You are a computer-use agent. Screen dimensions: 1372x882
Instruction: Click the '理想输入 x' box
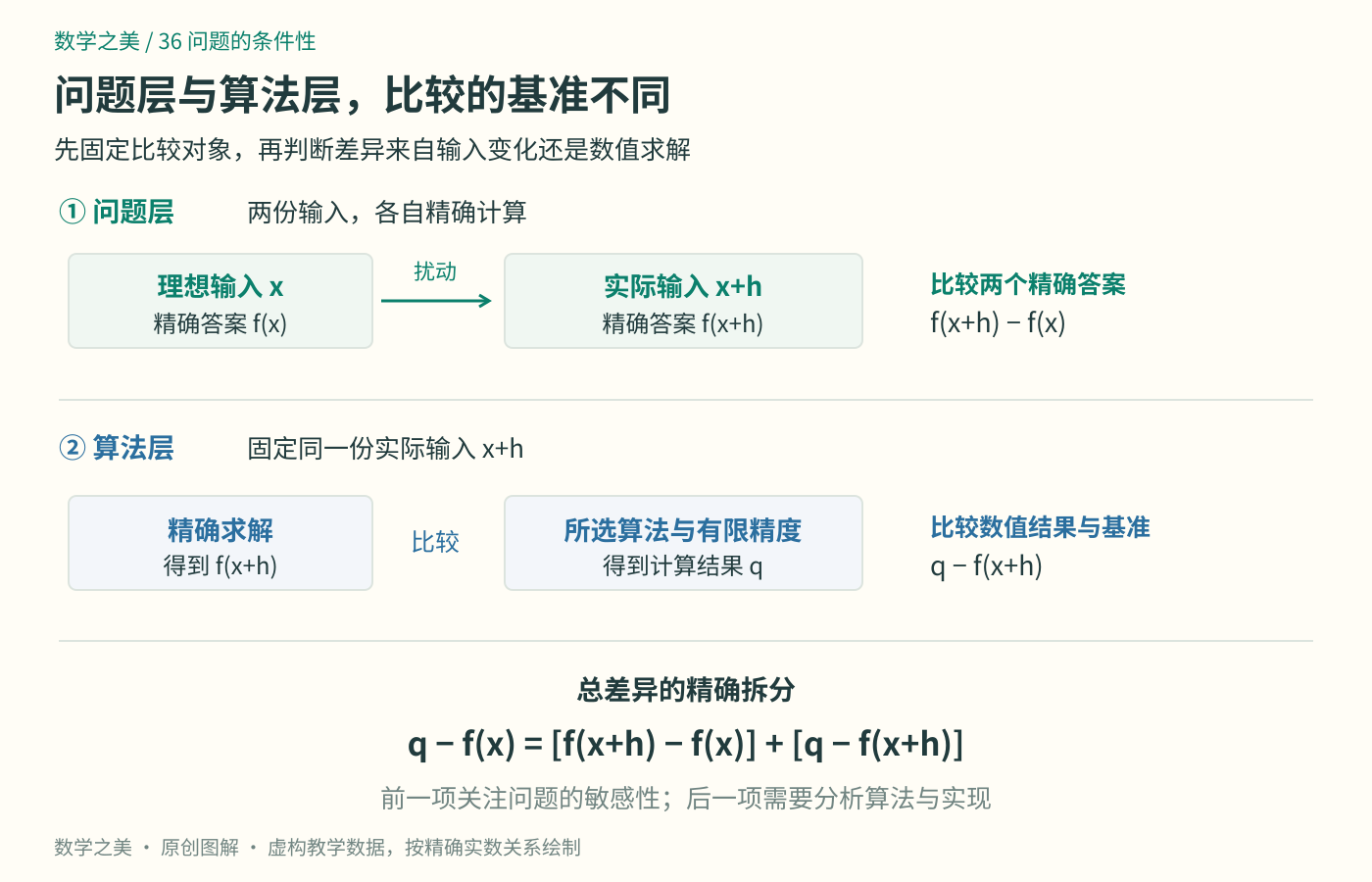tap(220, 301)
